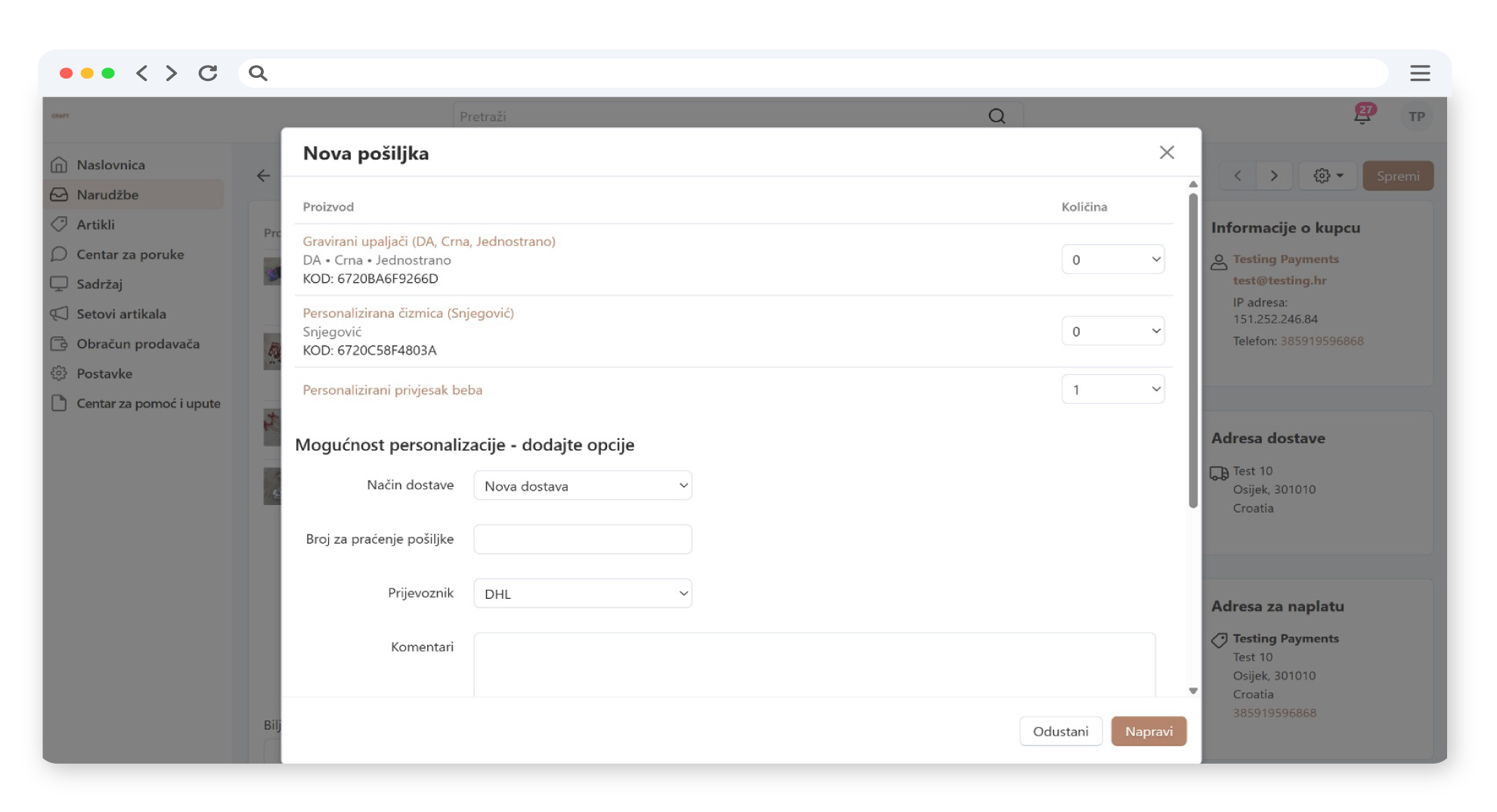Click the notification bell icon
This screenshot has width=1497, height=812.
[x=1362, y=116]
